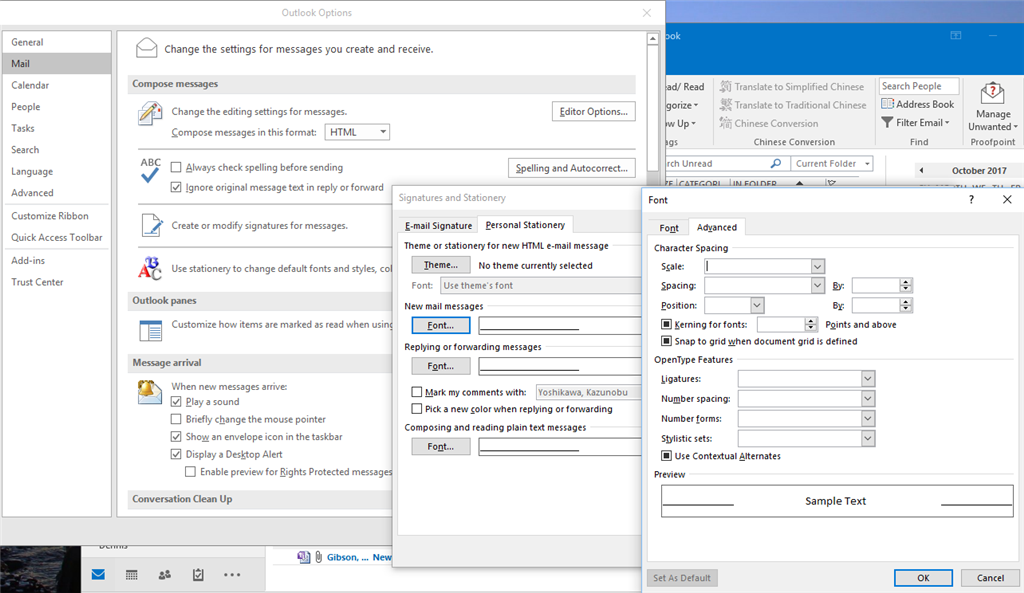Click Spelling and Autocorrect button

pos(571,168)
